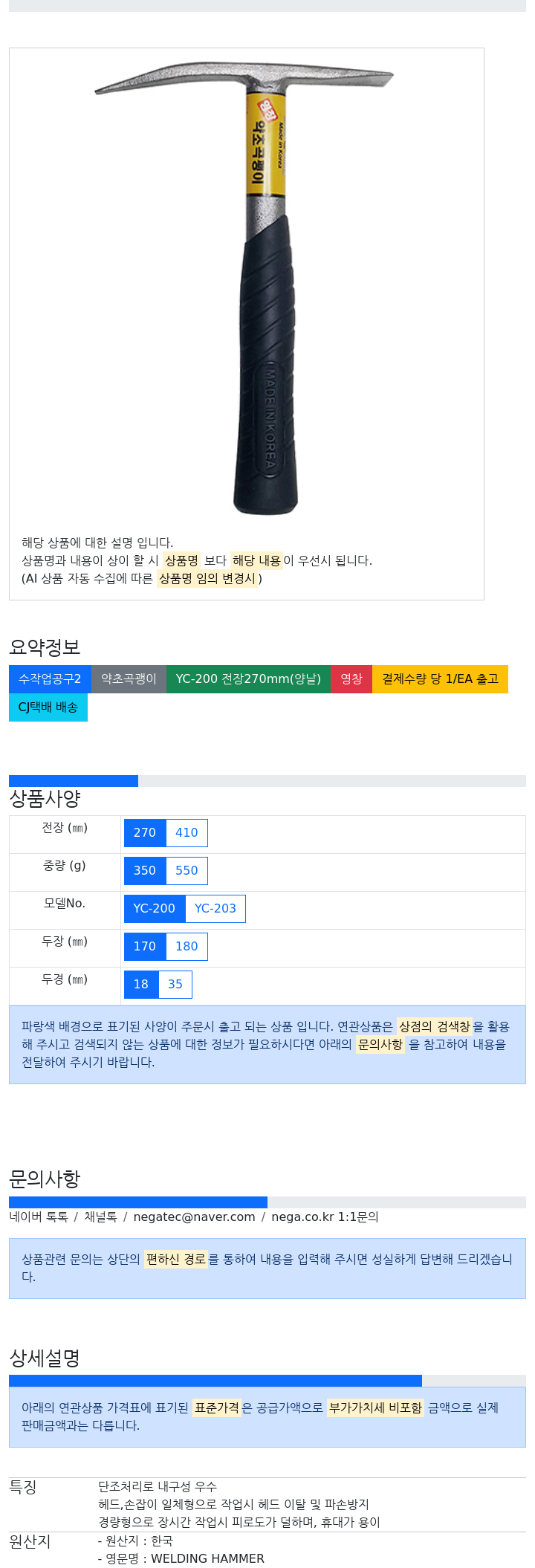This screenshot has height=1568, width=535.
Task: Open the YC-200 전장270mm(양날) green tag
Action: [248, 679]
